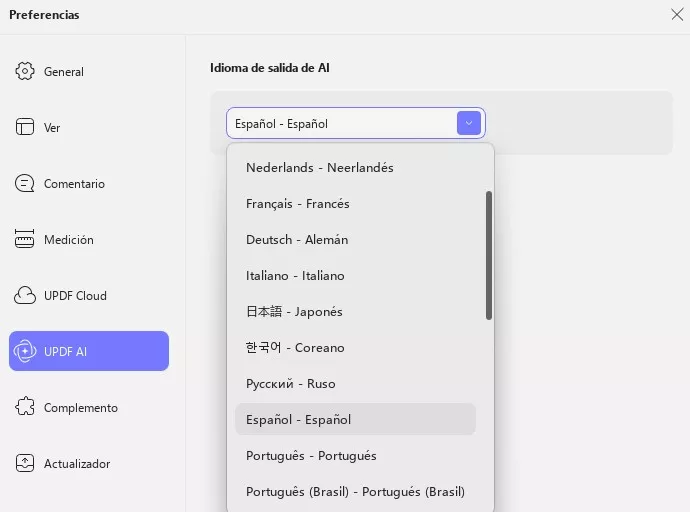Screen dimensions: 690x512
Task: Click the UPDF AI sparkle icon
Action: (x=25, y=351)
